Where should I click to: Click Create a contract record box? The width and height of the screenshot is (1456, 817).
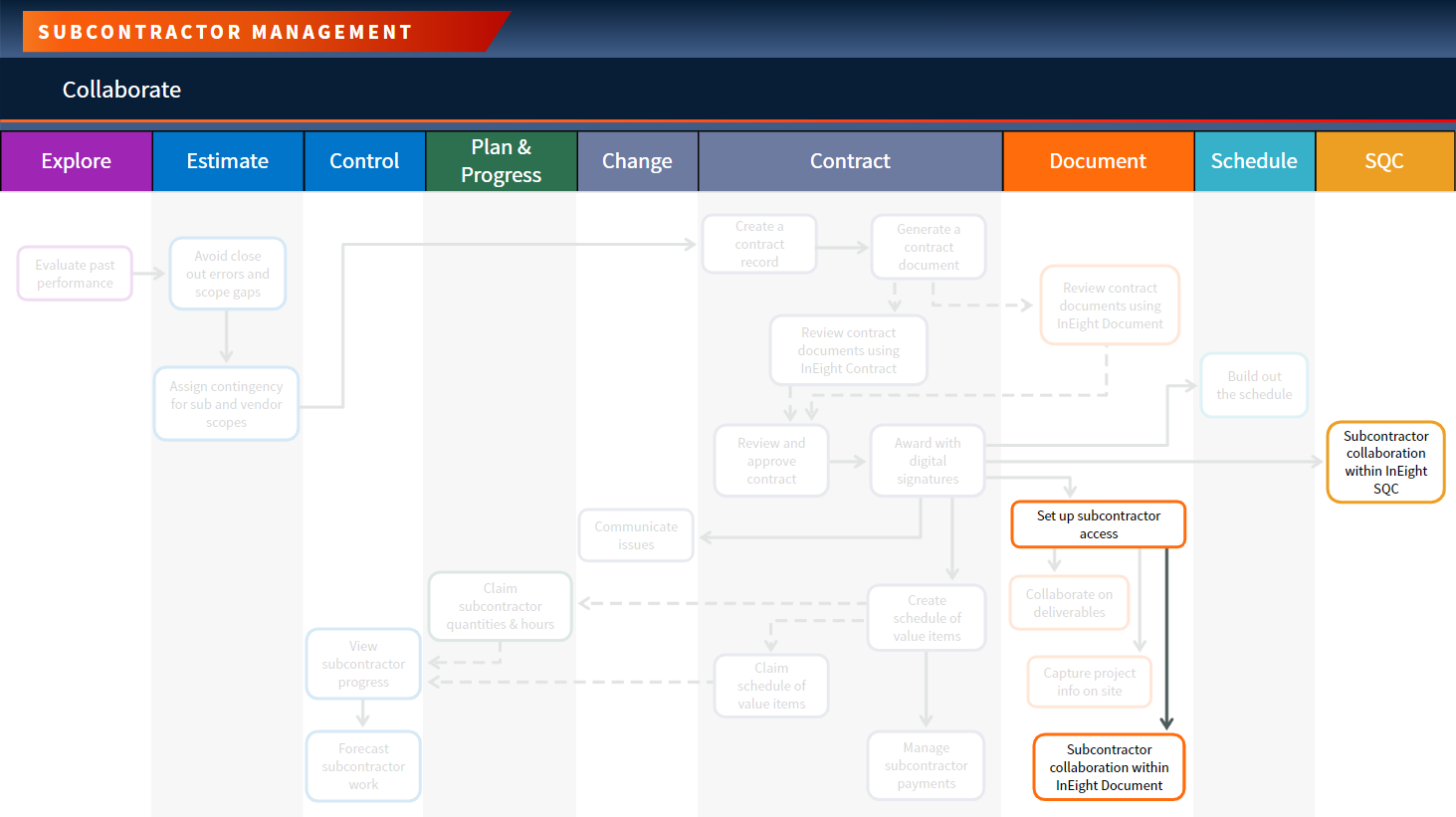[759, 244]
